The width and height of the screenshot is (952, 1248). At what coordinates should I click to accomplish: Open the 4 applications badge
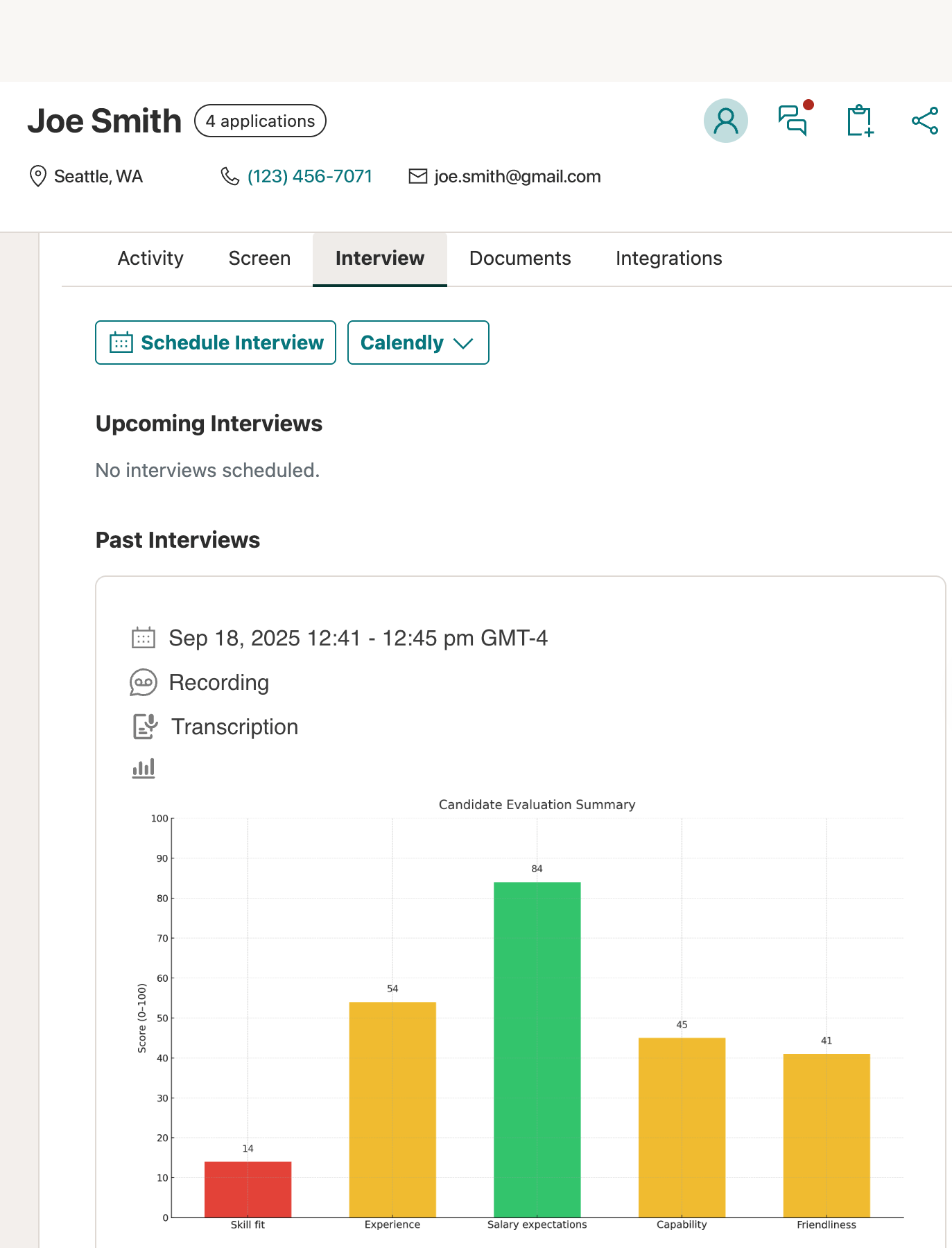coord(260,121)
